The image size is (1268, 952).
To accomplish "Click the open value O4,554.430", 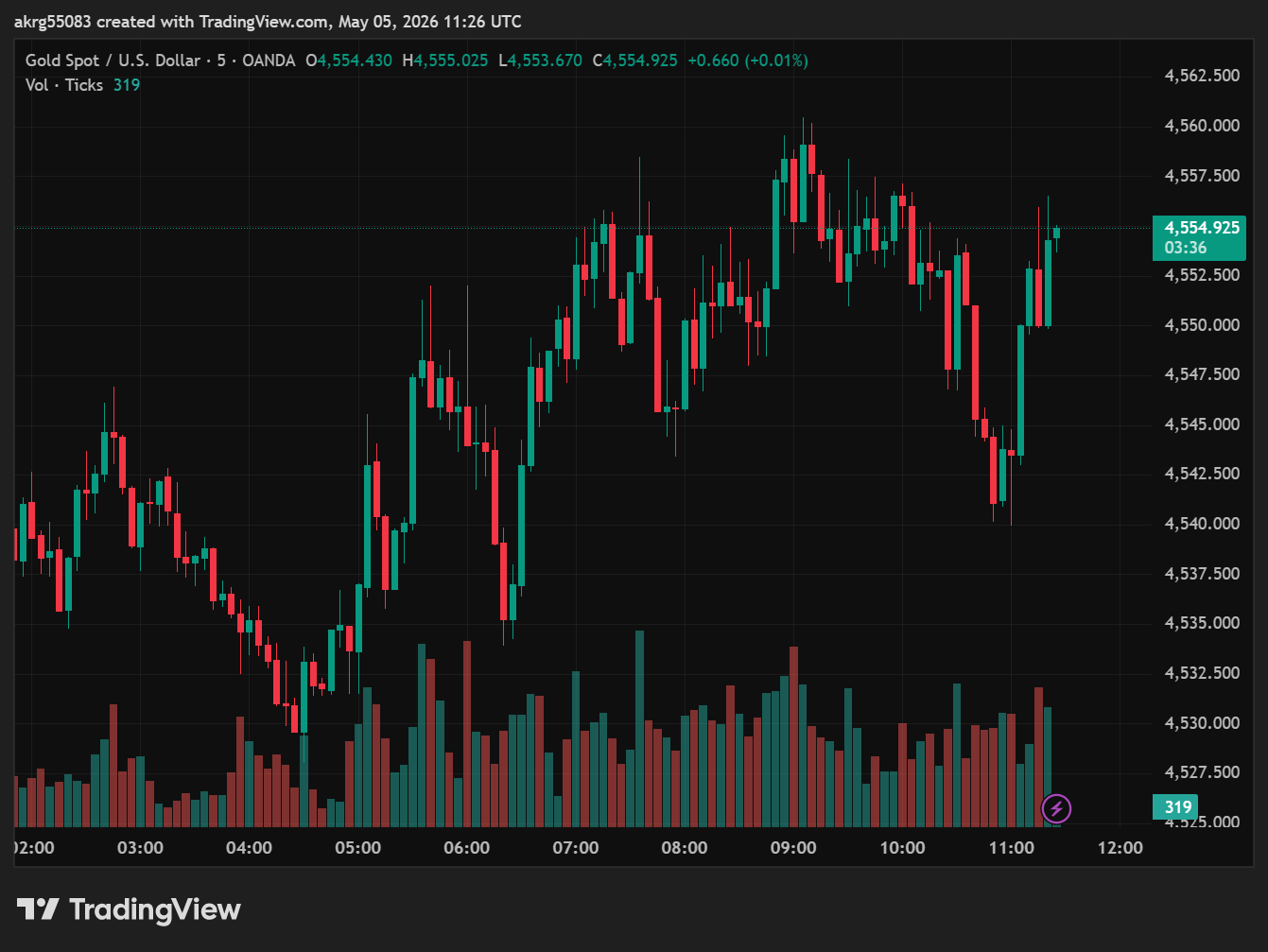I will pyautogui.click(x=349, y=61).
